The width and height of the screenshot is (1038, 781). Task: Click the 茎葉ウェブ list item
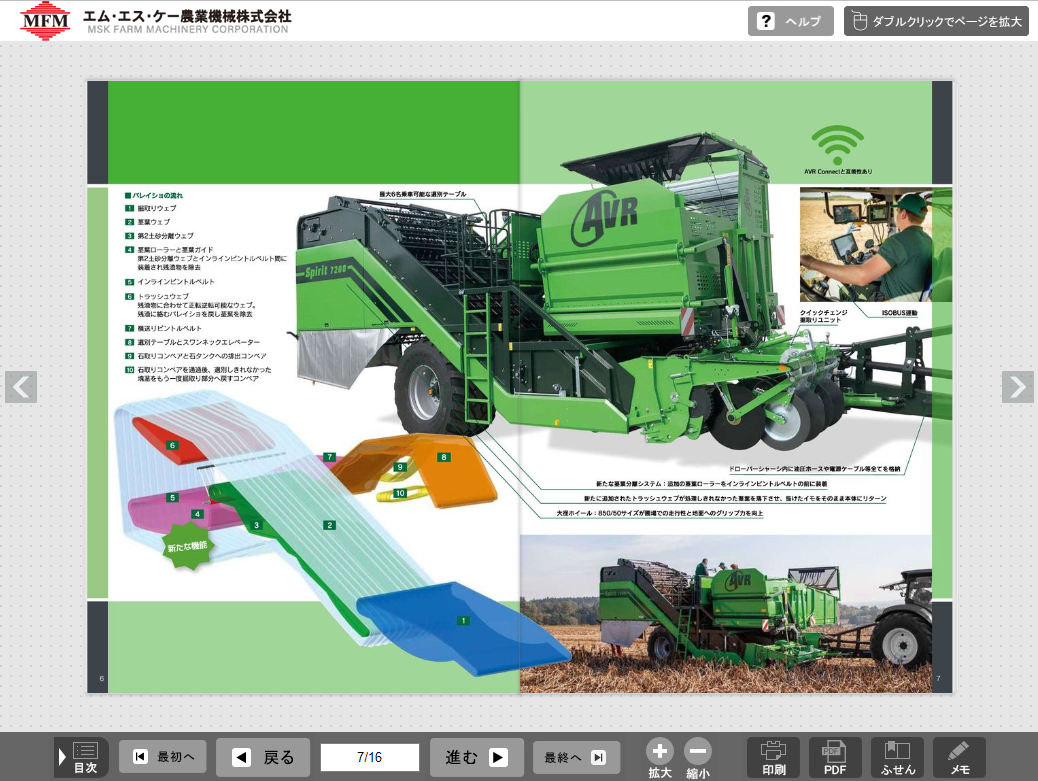click(x=154, y=222)
